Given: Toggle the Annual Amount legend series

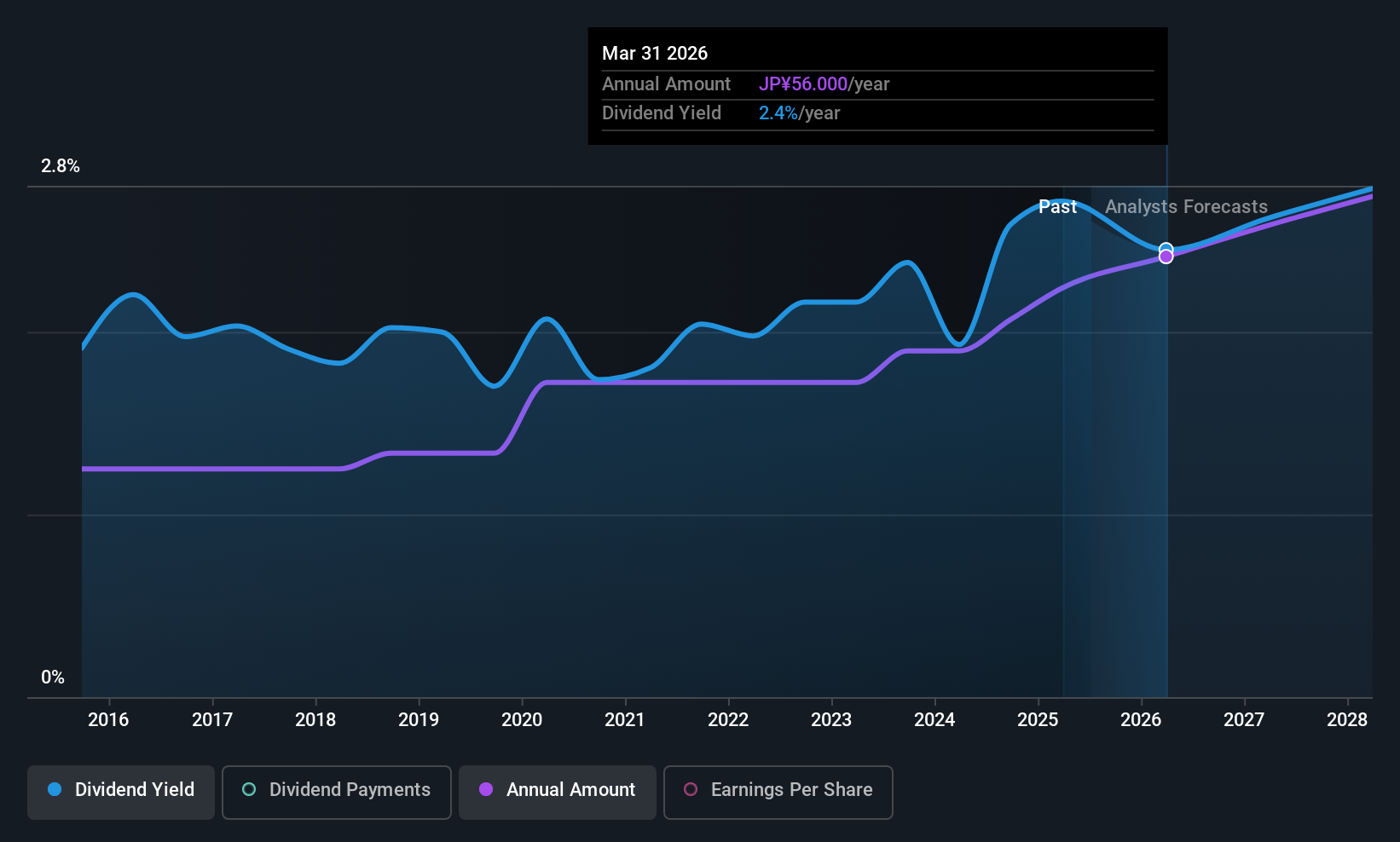Looking at the screenshot, I should 558,792.
